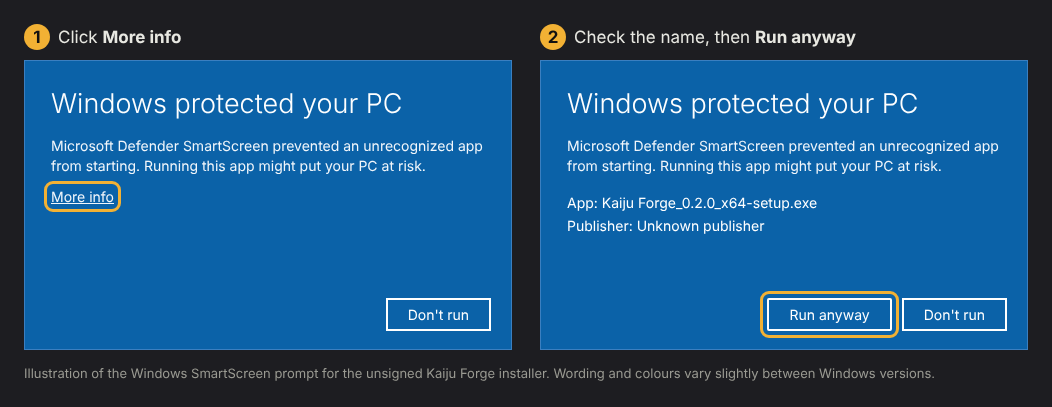1052x407 pixels.
Task: Click the 'Click More info' step heading
Action: coord(119,37)
